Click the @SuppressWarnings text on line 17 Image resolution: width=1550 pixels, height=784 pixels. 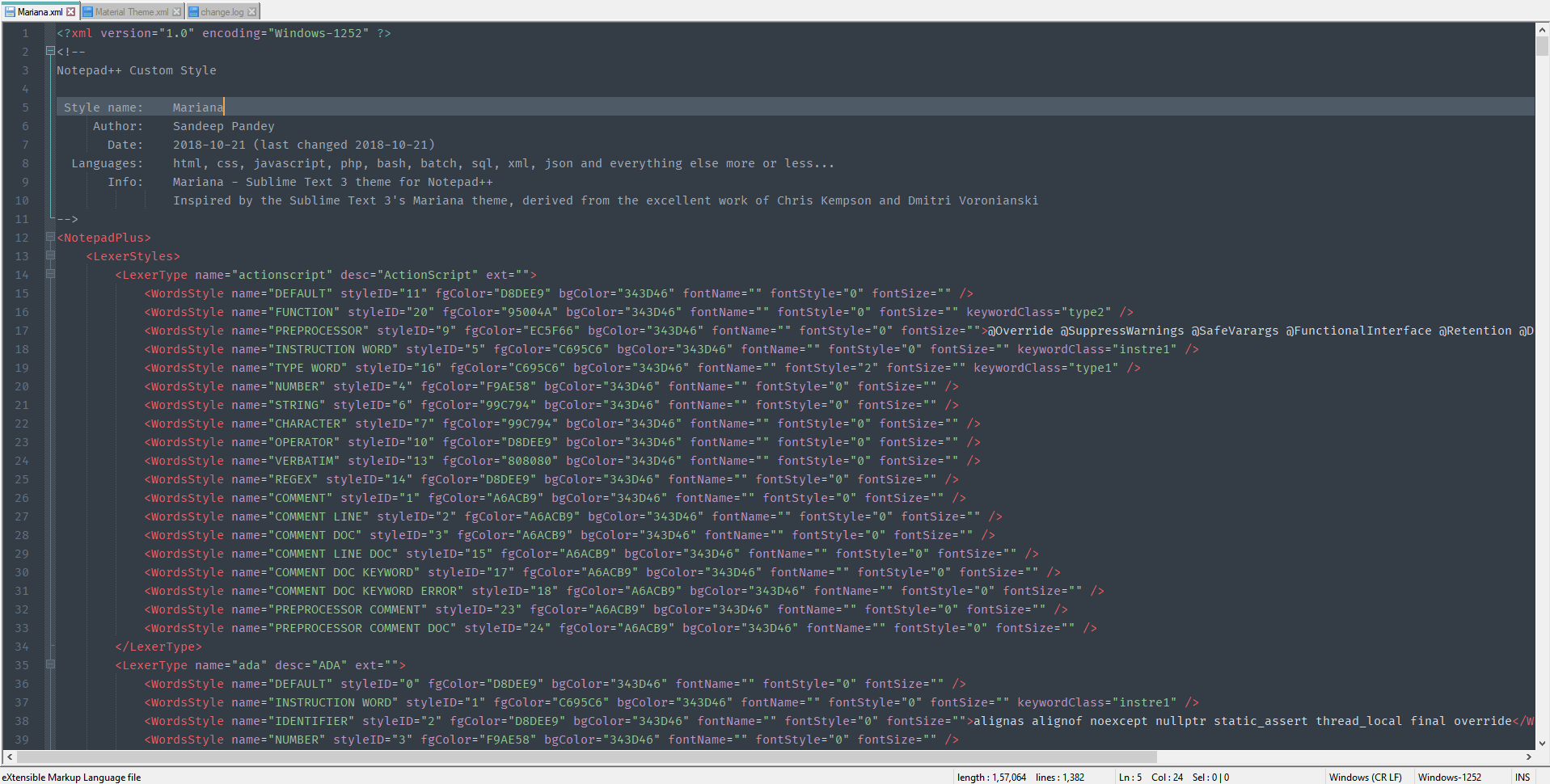(x=1122, y=331)
